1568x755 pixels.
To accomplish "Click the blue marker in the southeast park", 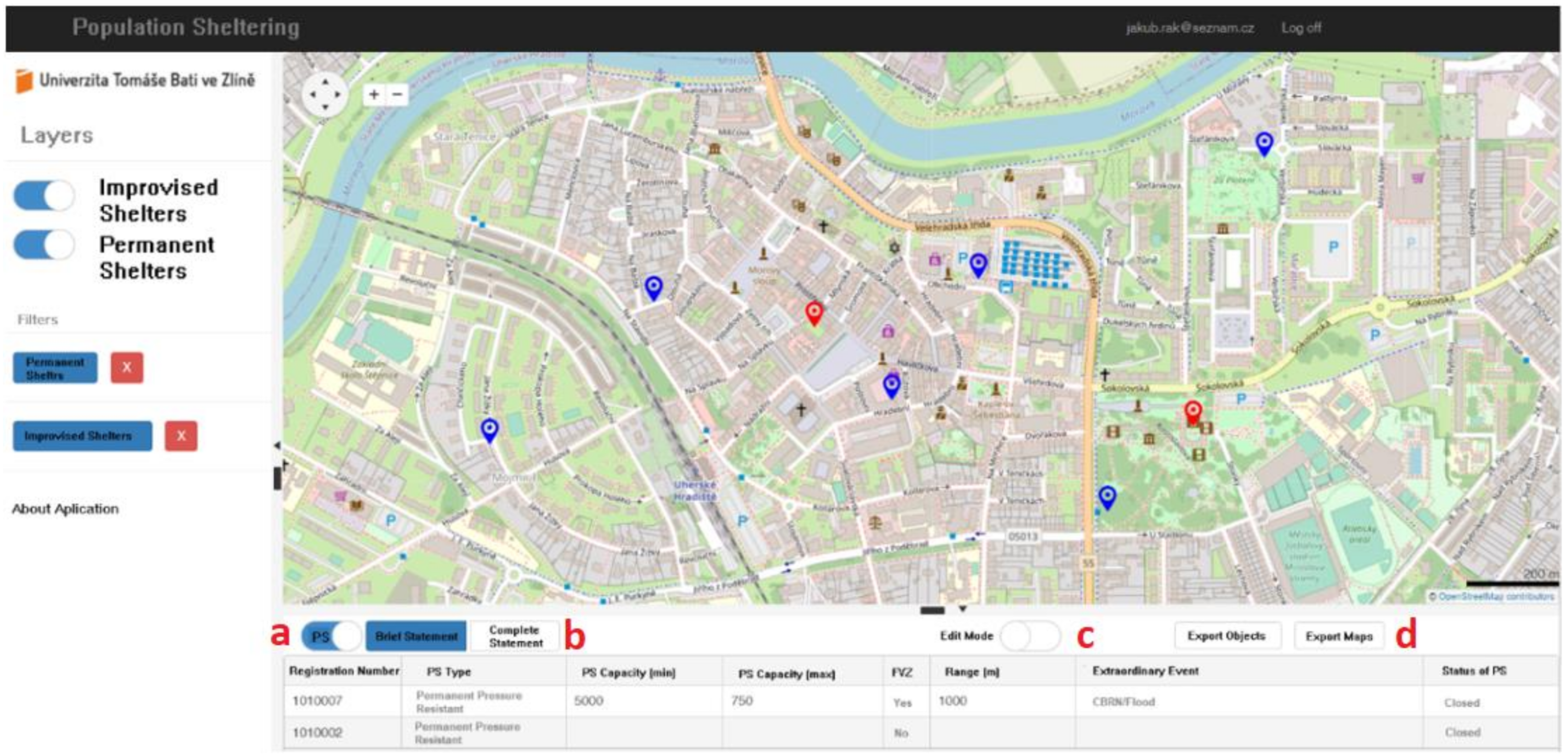I will (1107, 497).
